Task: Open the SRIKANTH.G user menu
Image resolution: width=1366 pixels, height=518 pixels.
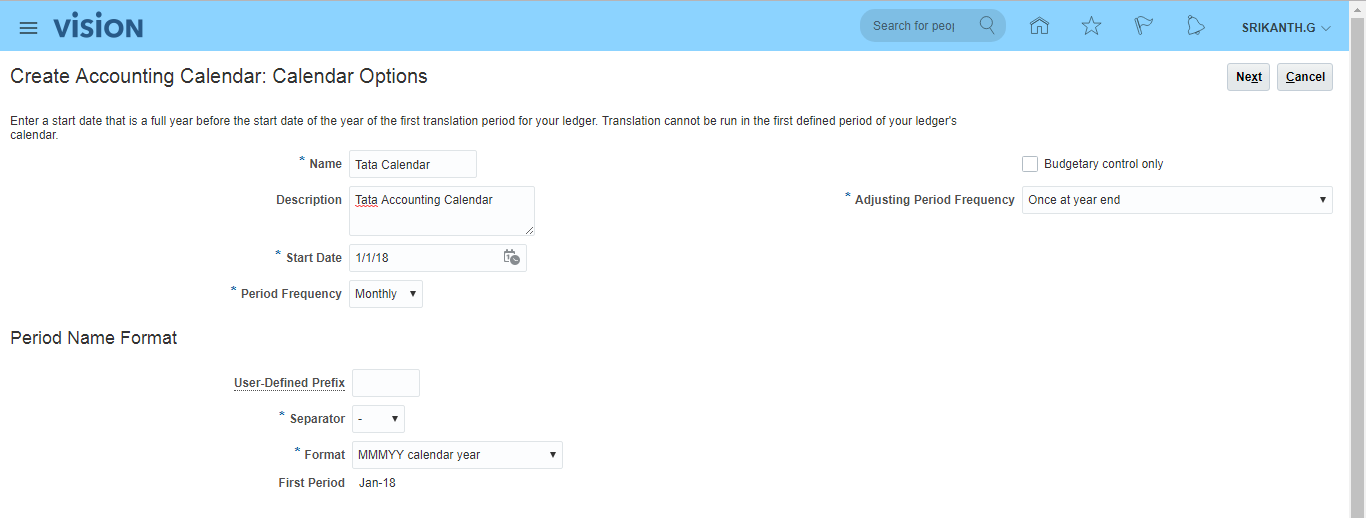Action: point(1286,28)
